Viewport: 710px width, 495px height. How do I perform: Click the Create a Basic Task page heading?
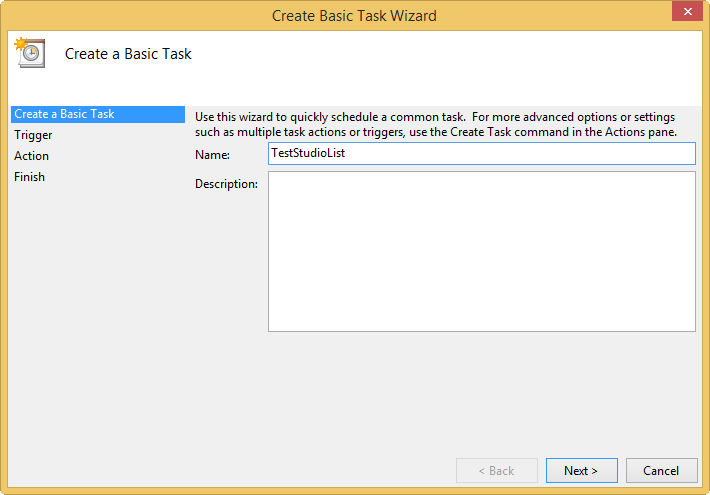[x=128, y=54]
